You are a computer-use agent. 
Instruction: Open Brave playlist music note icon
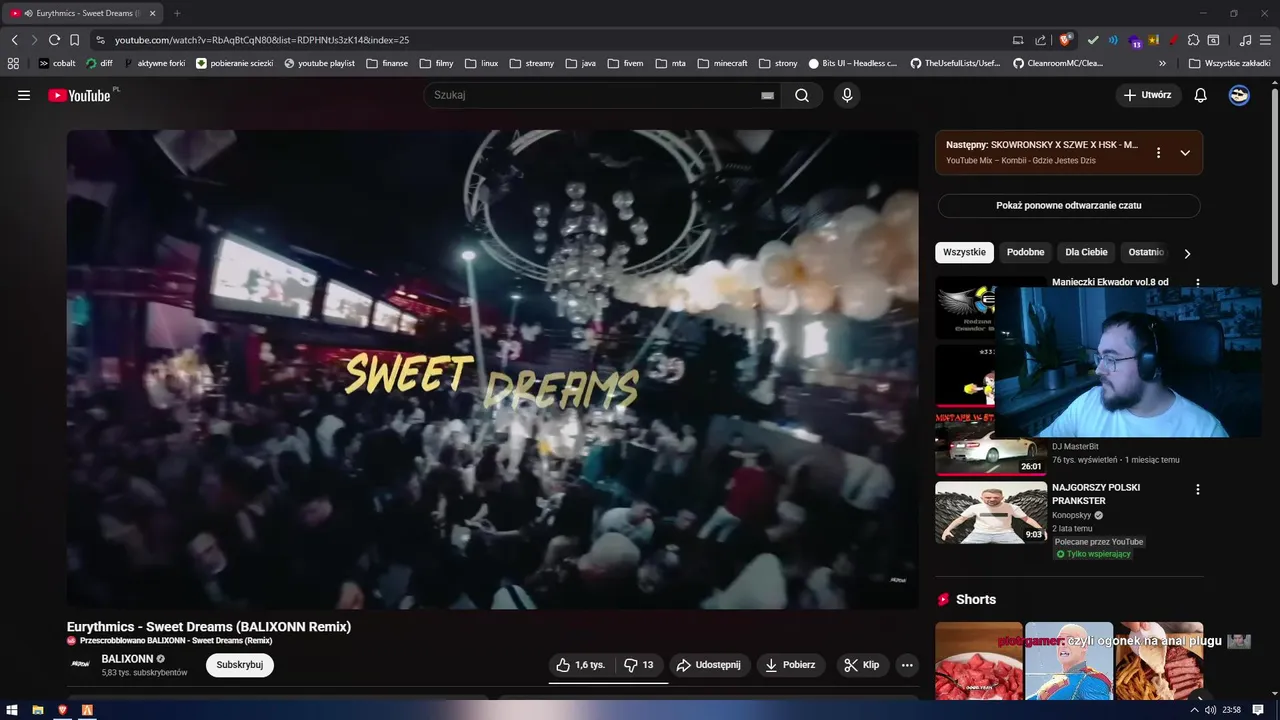click(x=1245, y=40)
